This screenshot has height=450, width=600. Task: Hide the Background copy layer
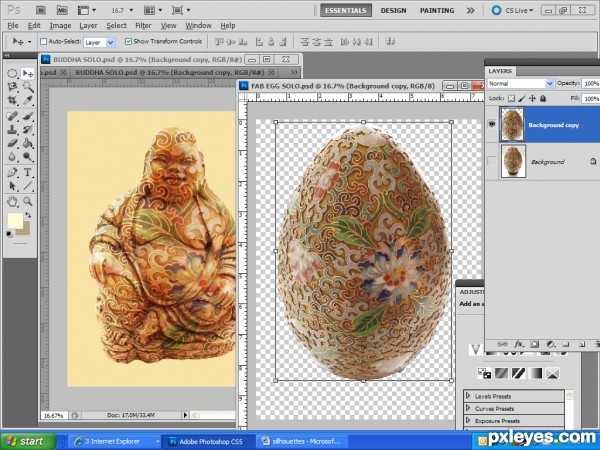(x=492, y=124)
